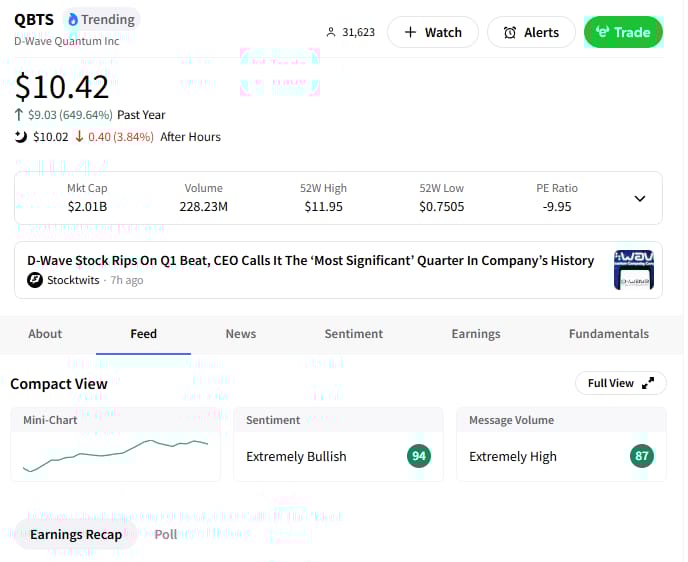Select the Poll pill

click(x=166, y=534)
